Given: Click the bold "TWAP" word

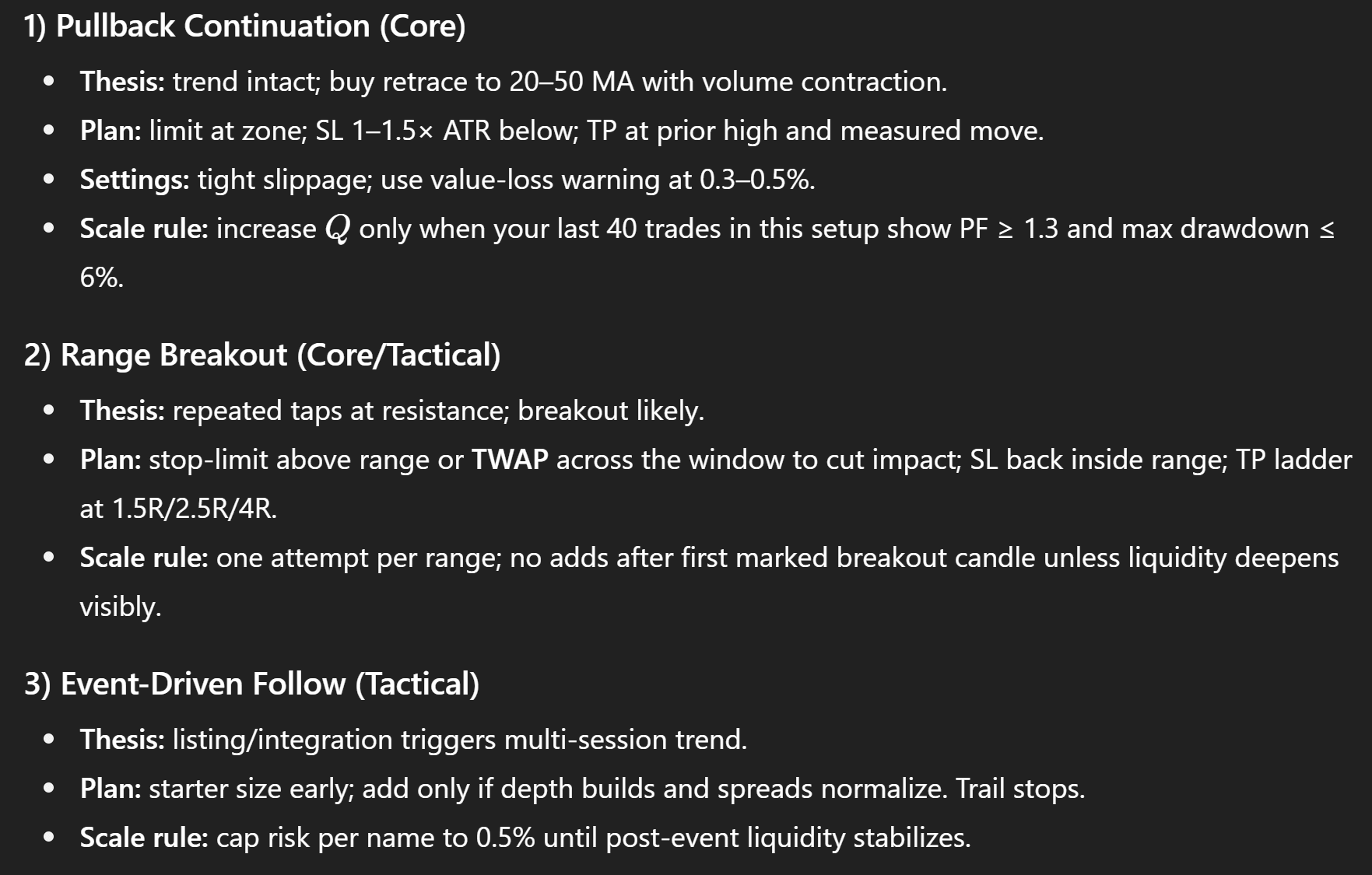Looking at the screenshot, I should point(510,460).
